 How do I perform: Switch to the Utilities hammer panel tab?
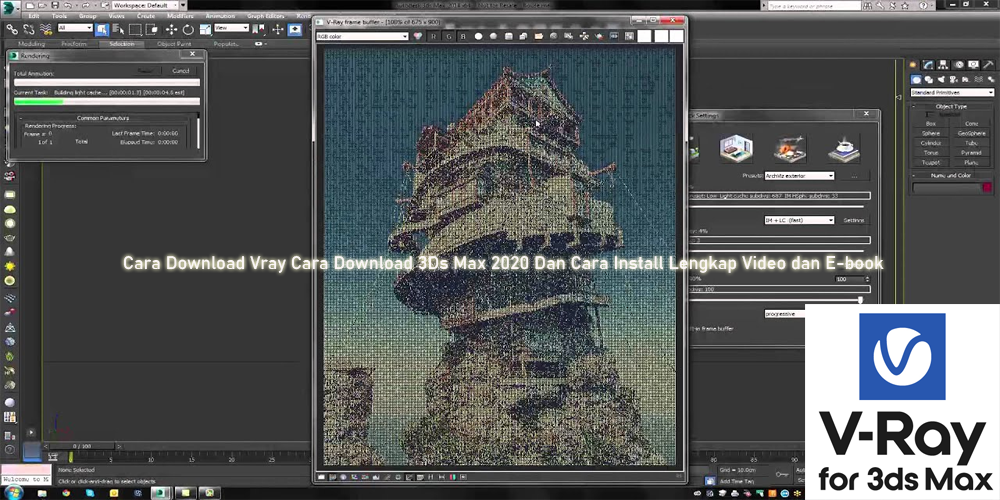[989, 64]
